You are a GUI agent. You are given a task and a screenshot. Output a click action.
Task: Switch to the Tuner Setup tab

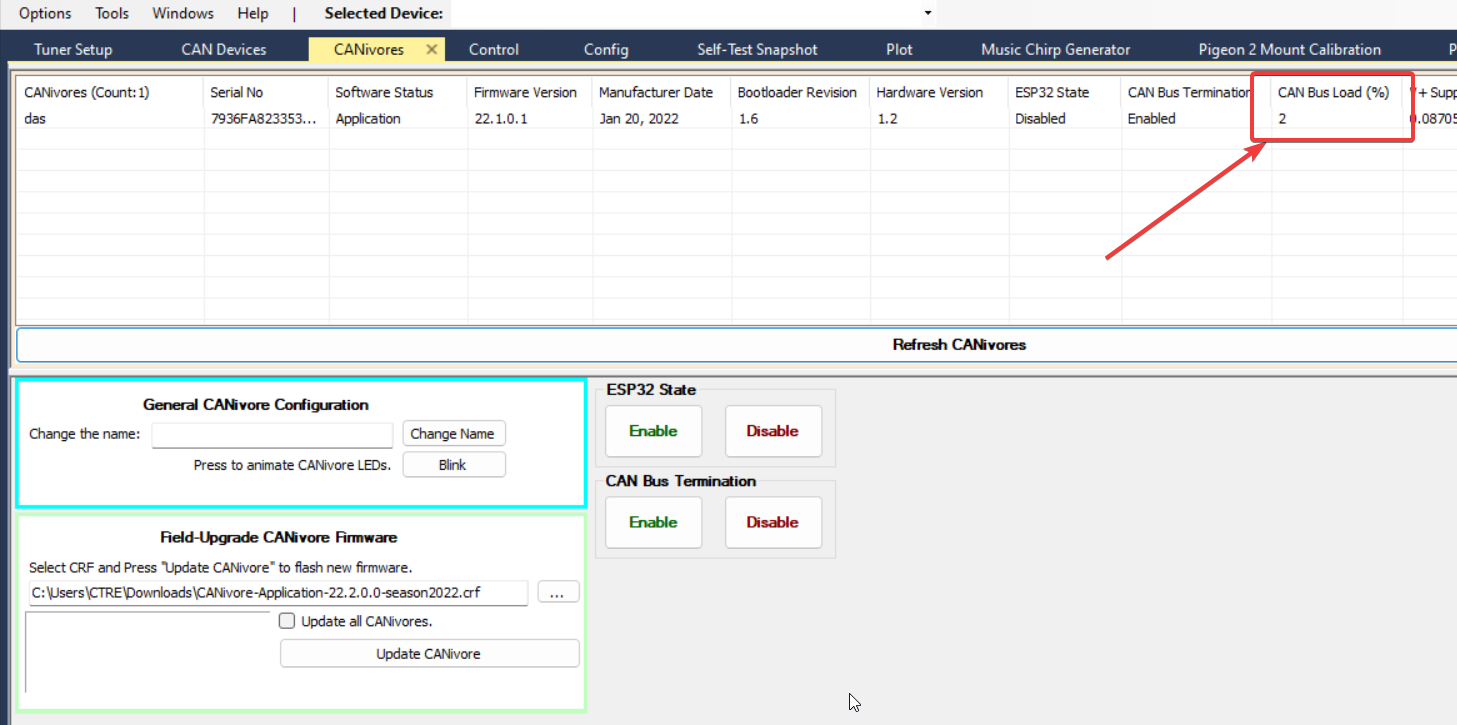point(73,49)
